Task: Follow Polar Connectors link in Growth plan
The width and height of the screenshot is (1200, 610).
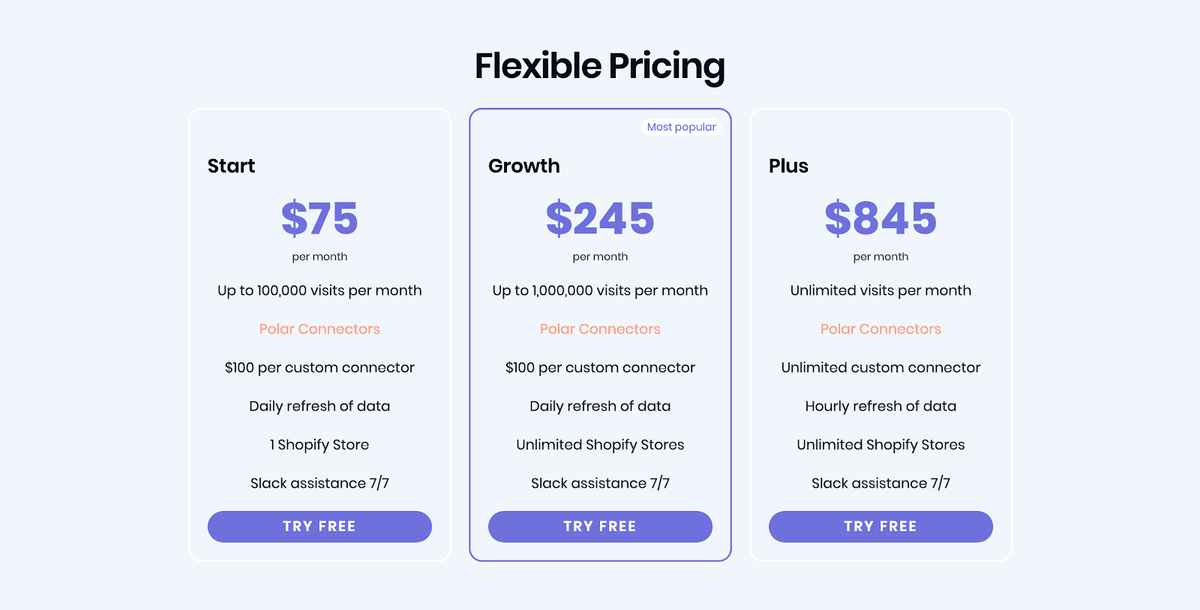Action: [x=600, y=329]
